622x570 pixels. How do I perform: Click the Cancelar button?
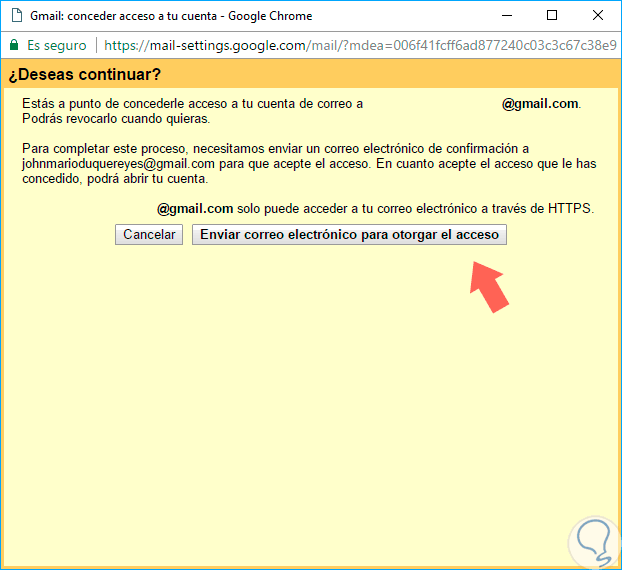tap(149, 234)
